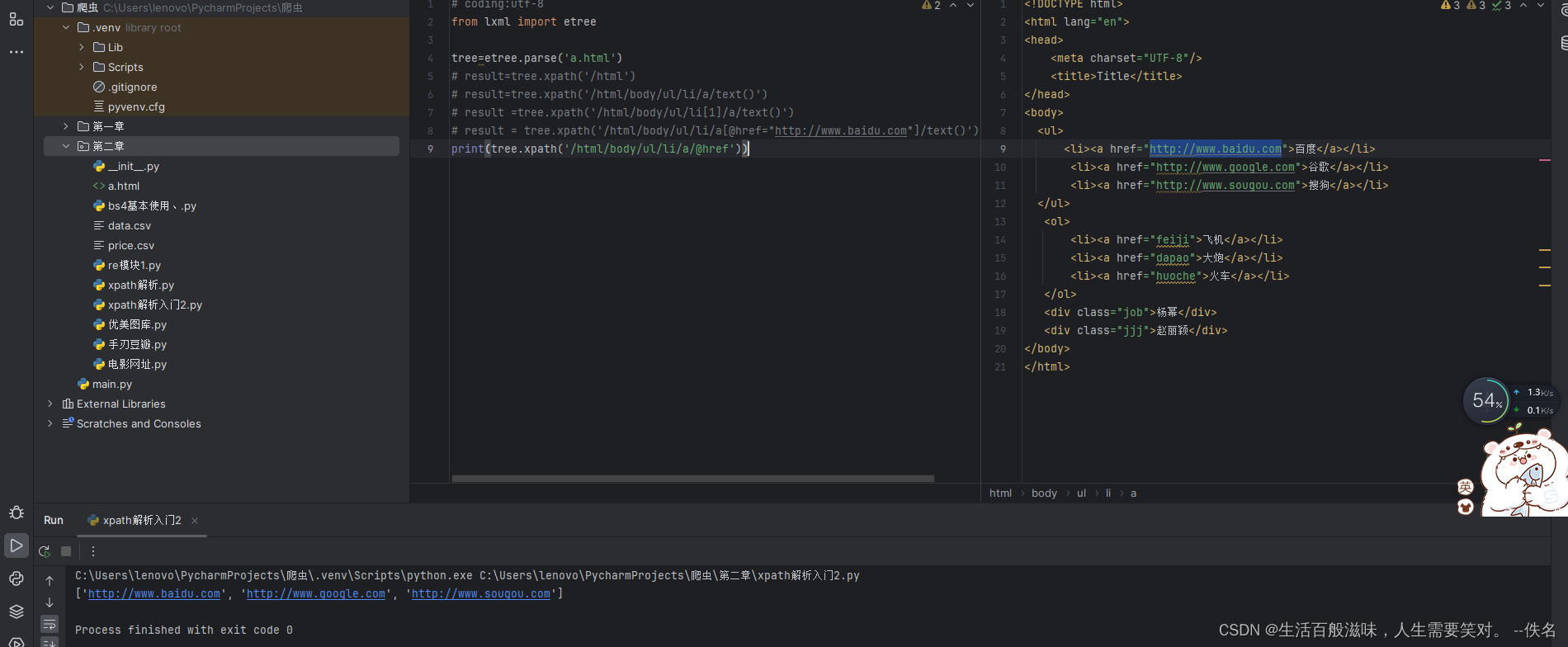This screenshot has width=1568, height=647.
Task: Select re模块1.py in project tree
Action: coord(127,265)
